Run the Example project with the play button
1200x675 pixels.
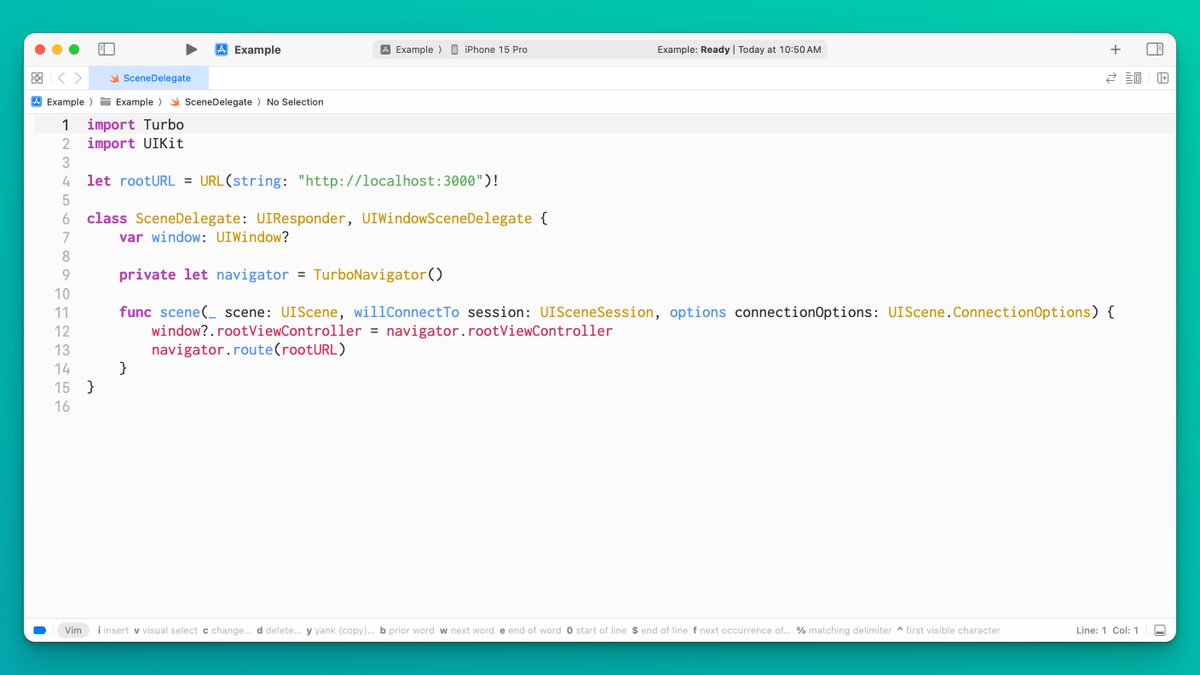tap(191, 49)
